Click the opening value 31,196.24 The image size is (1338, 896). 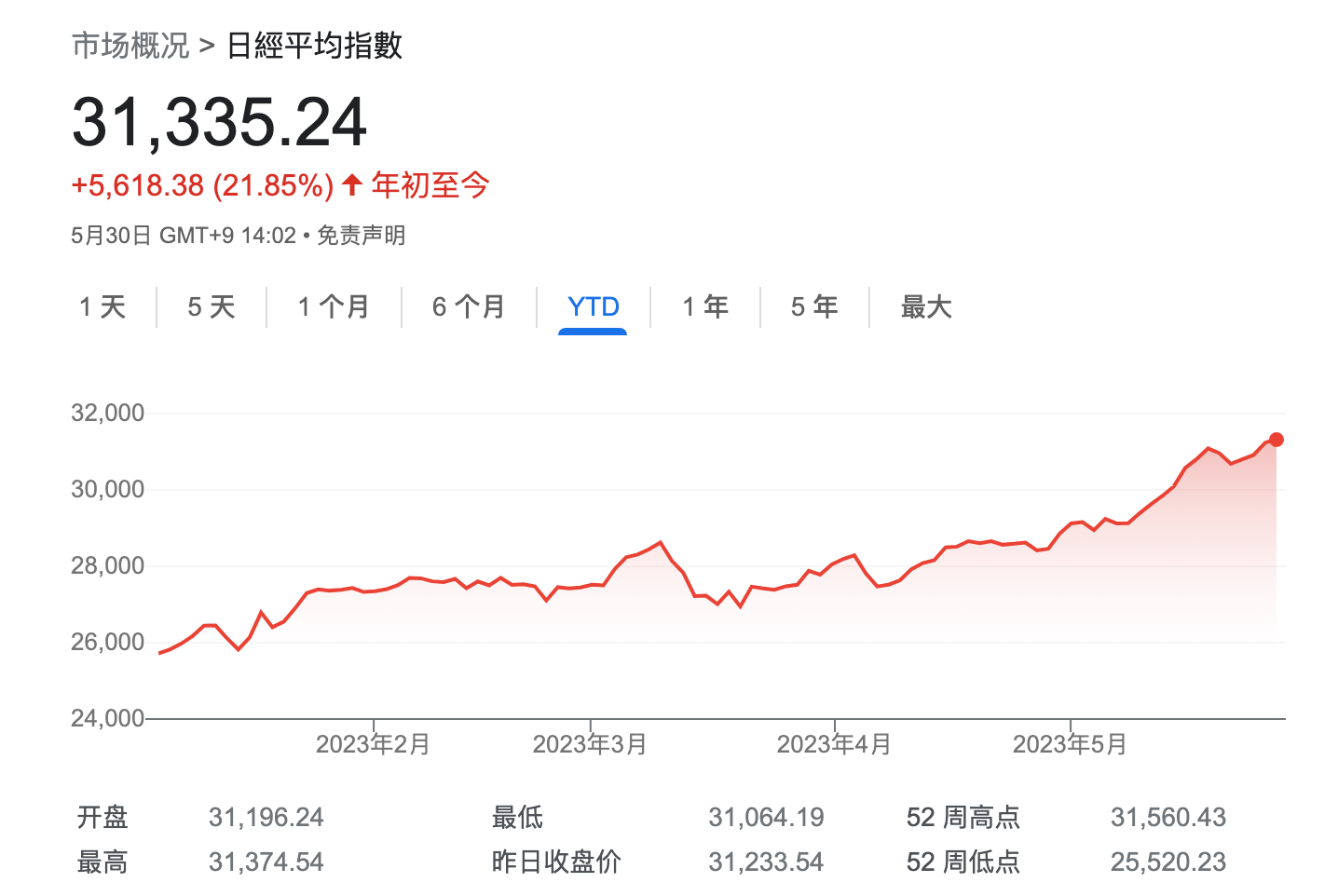pyautogui.click(x=266, y=818)
